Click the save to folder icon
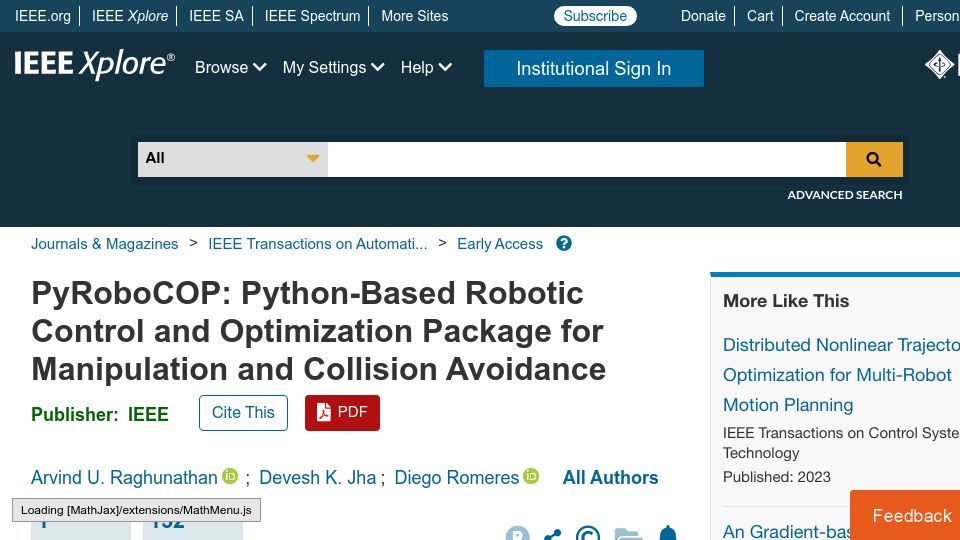This screenshot has height=540, width=960. coord(628,534)
